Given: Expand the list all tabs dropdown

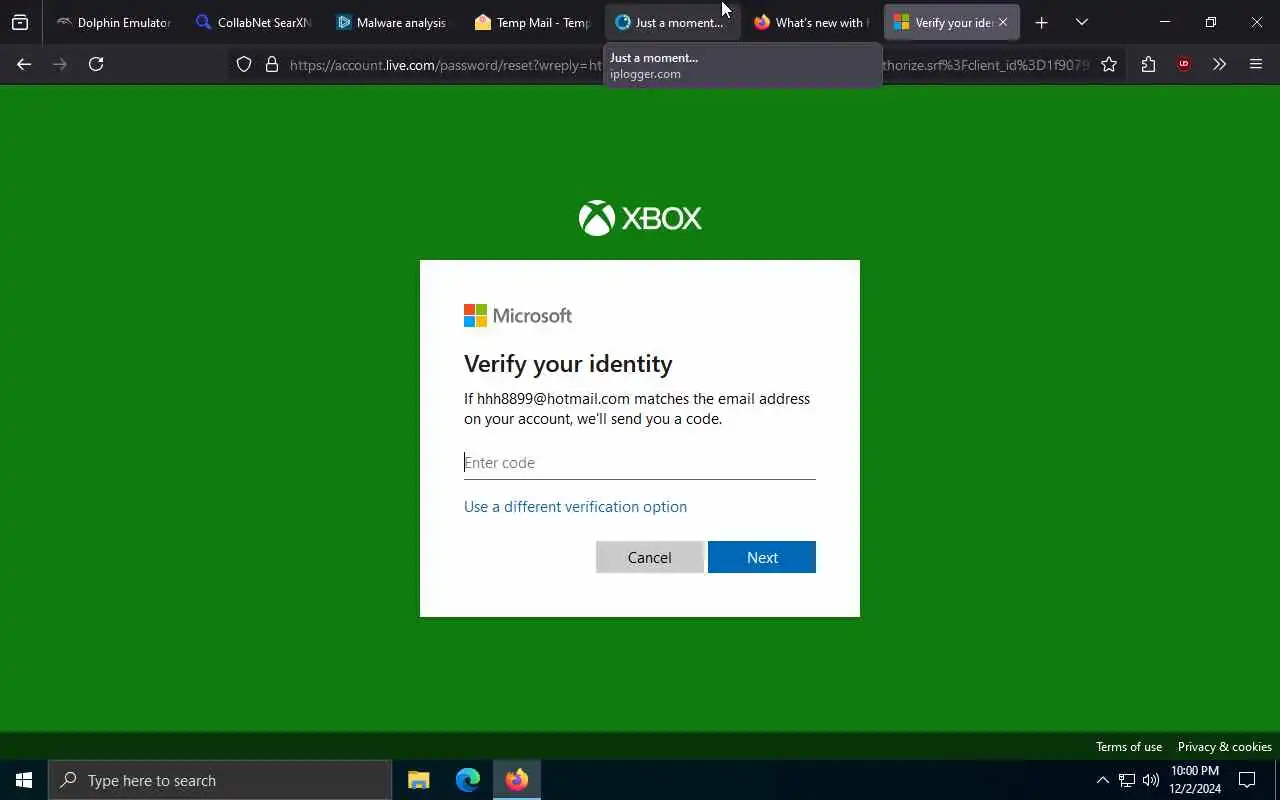Looking at the screenshot, I should (1082, 22).
